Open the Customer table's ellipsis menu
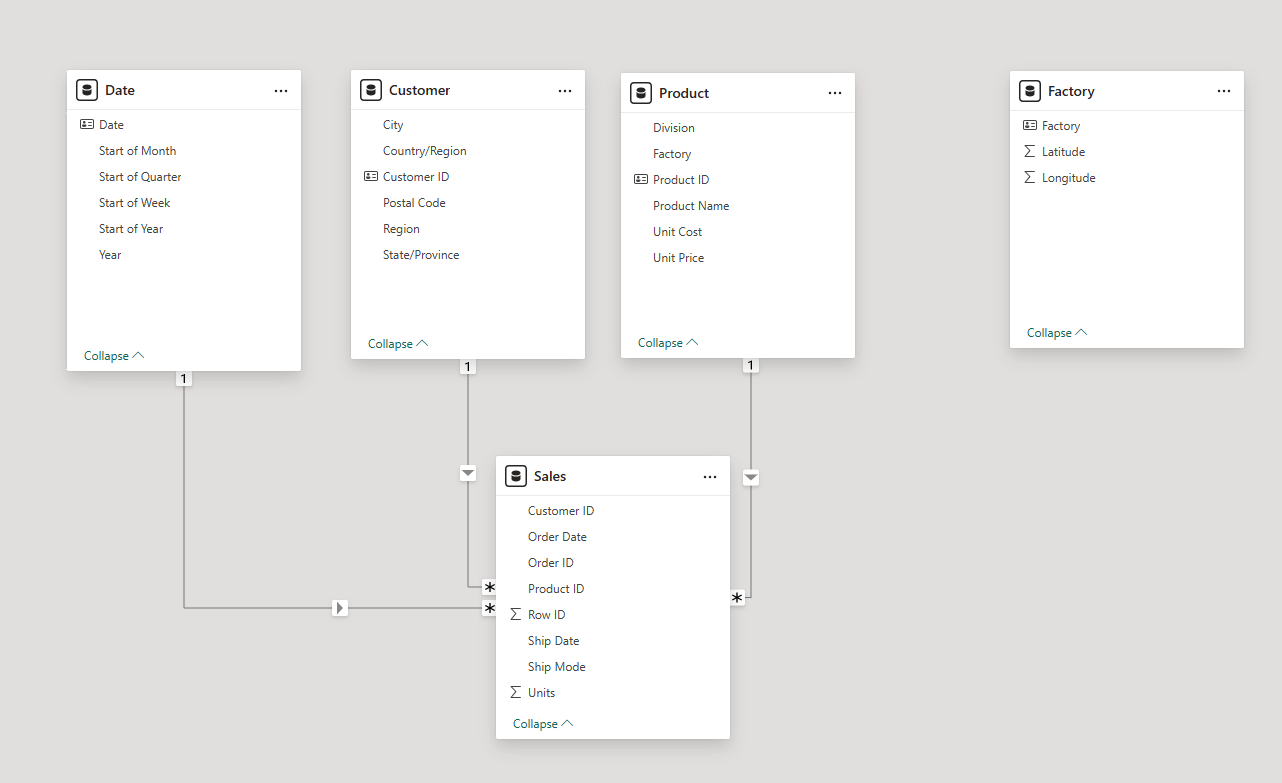1282x783 pixels. point(565,90)
